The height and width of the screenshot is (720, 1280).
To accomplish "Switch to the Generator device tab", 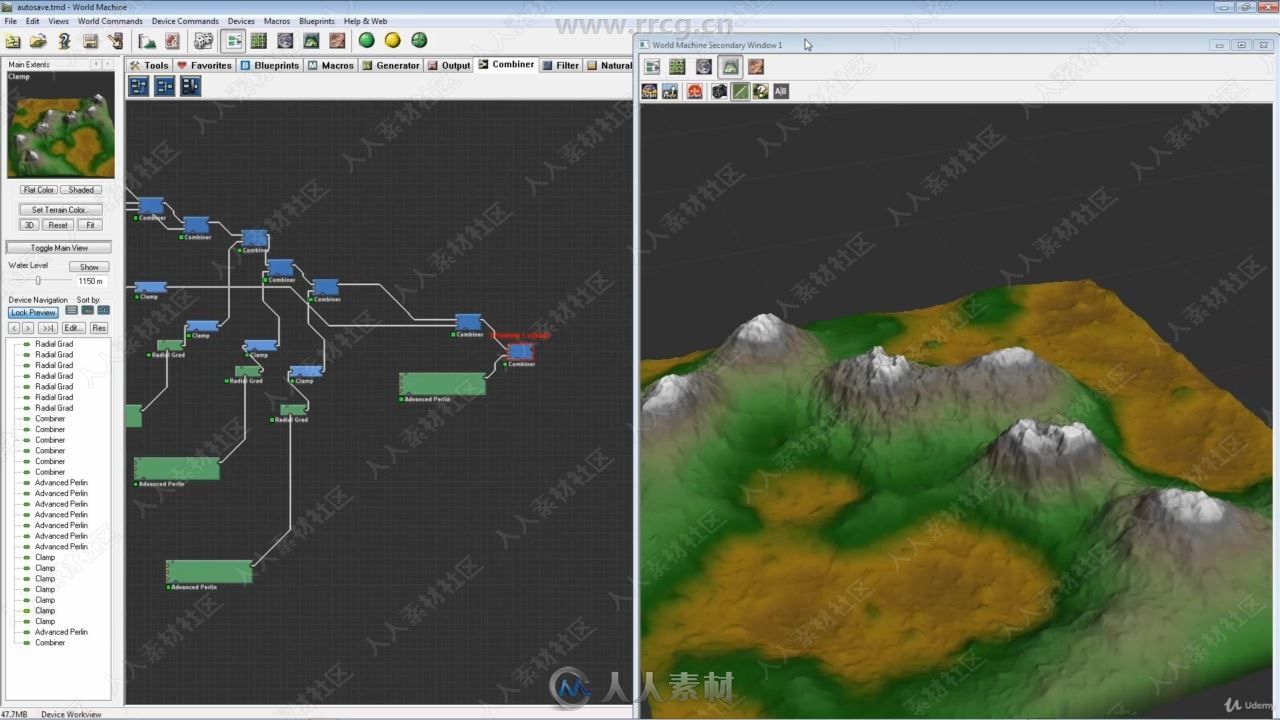I will coord(390,65).
